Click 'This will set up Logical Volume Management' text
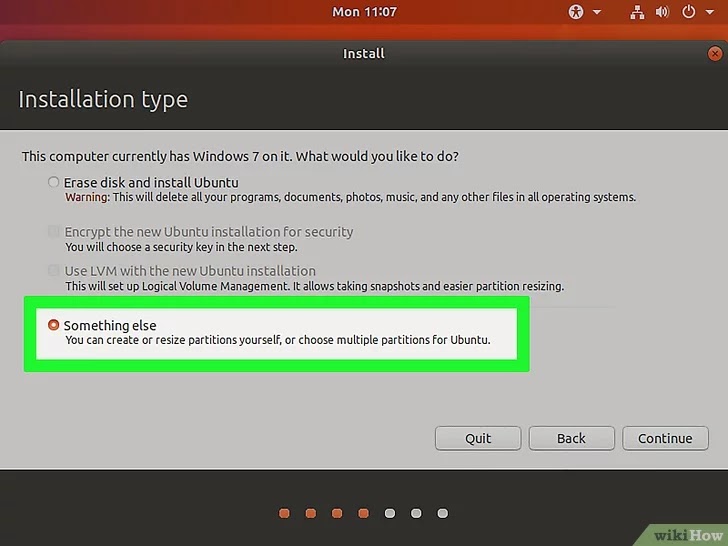 click(x=314, y=286)
